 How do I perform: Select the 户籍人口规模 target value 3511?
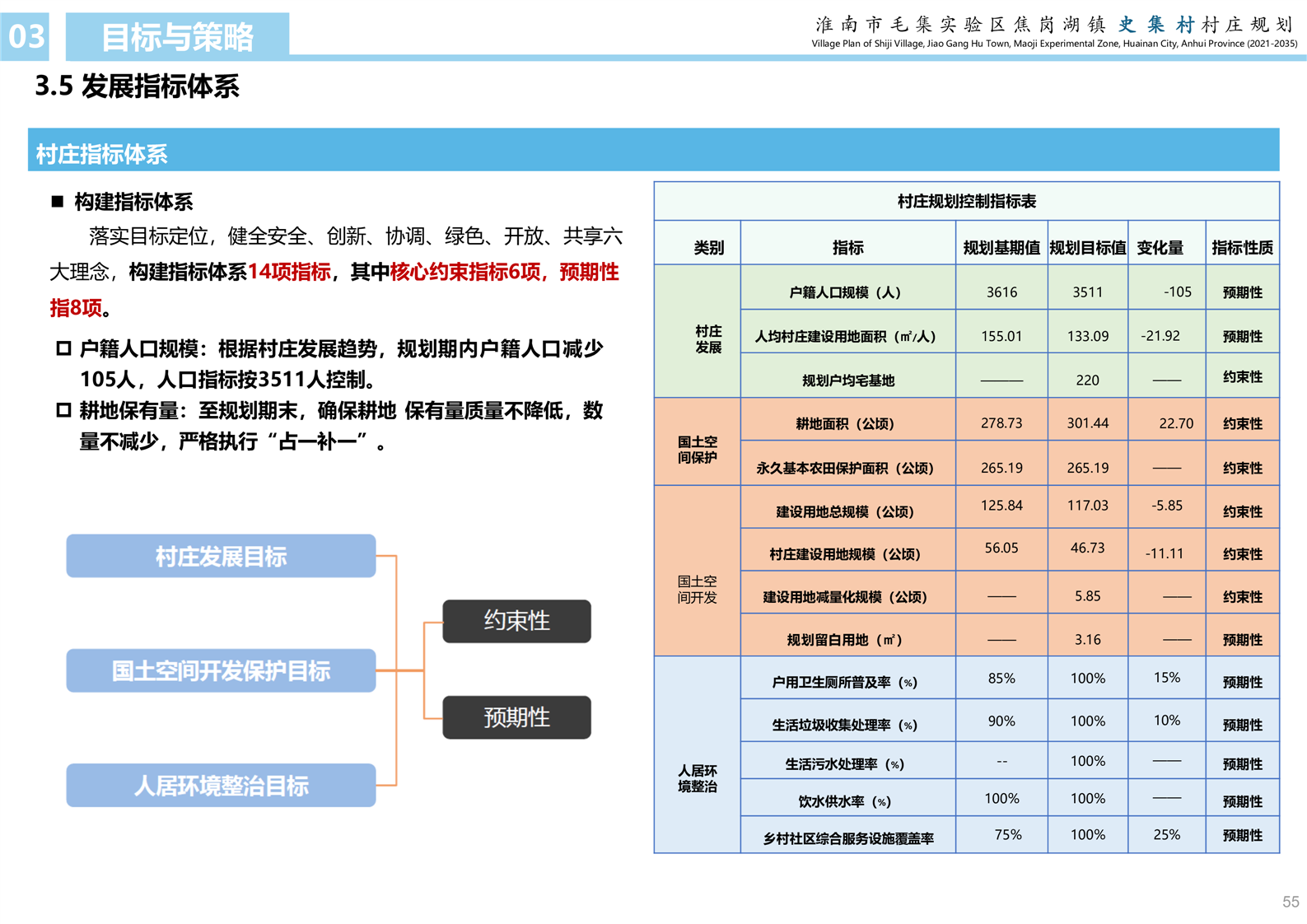tap(1087, 292)
